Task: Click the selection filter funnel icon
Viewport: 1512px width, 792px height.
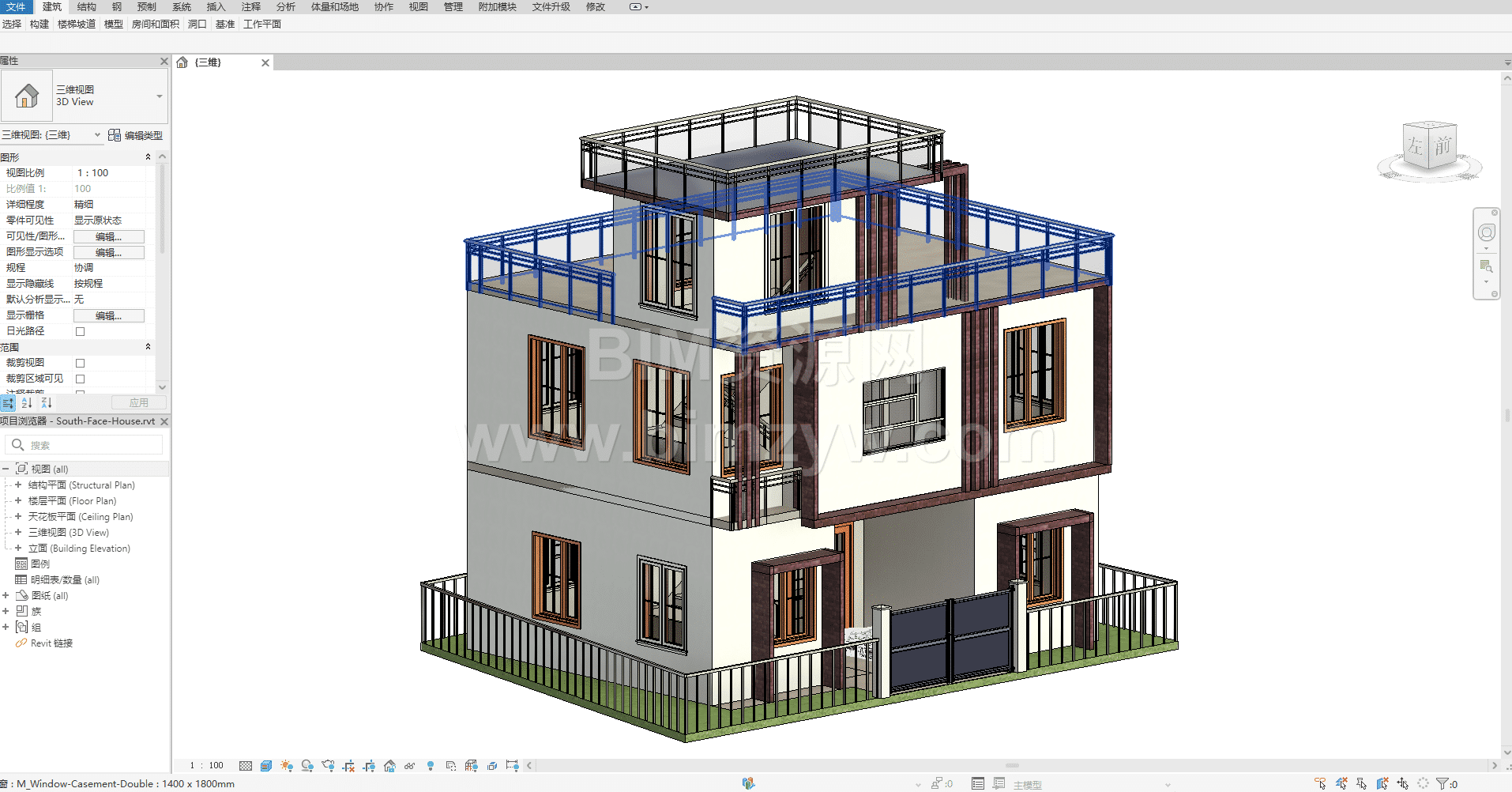Action: [1442, 783]
